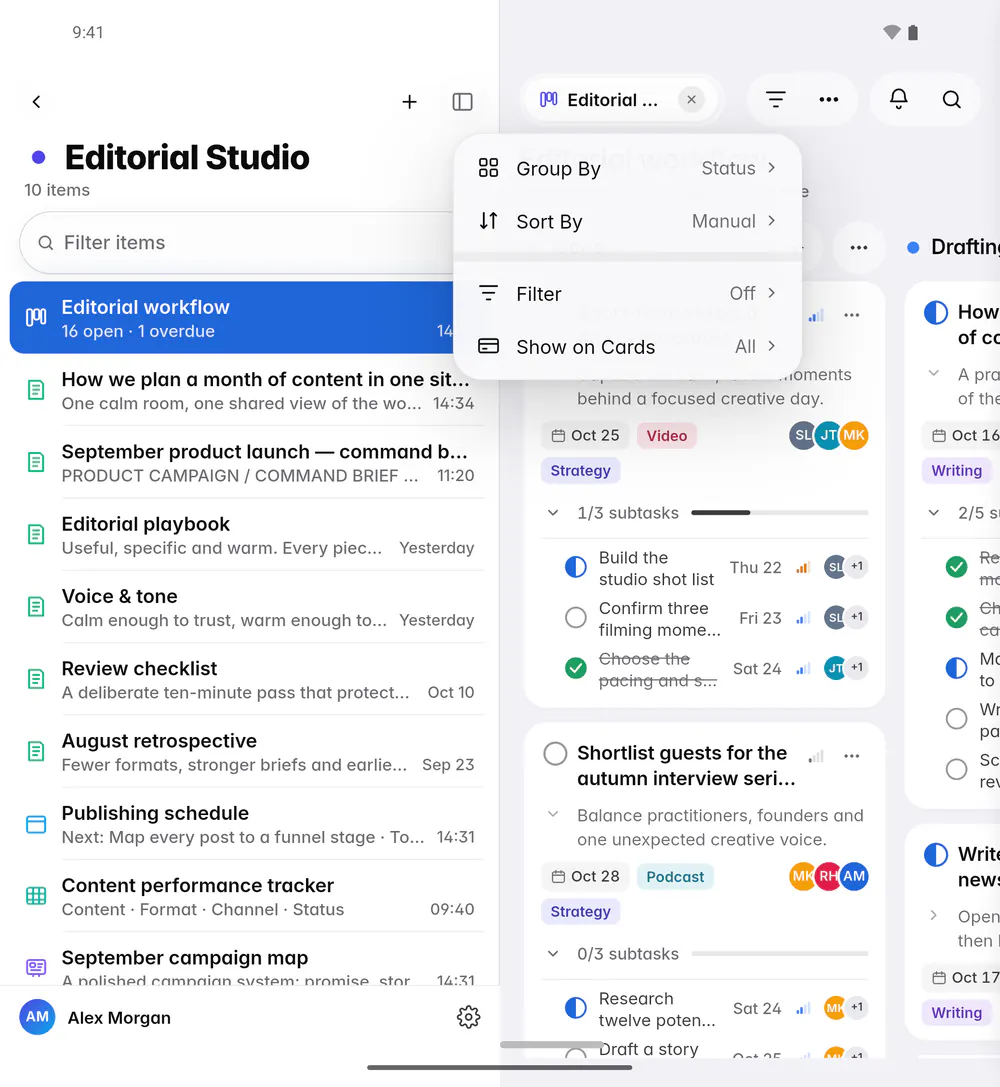Check the empty circle starting Sc in Drafting subtasks
The width and height of the screenshot is (1000, 1087).
click(956, 769)
